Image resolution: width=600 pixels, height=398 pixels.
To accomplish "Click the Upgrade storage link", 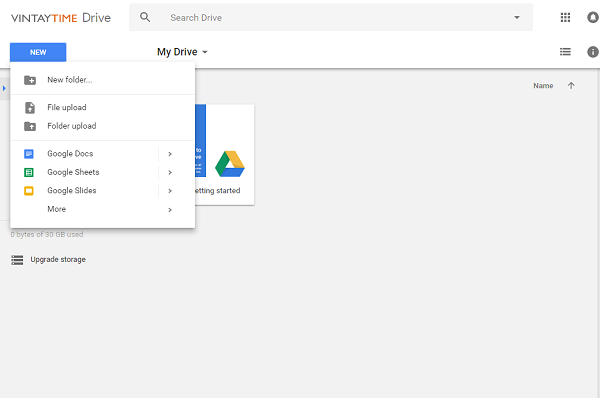I will 58,259.
